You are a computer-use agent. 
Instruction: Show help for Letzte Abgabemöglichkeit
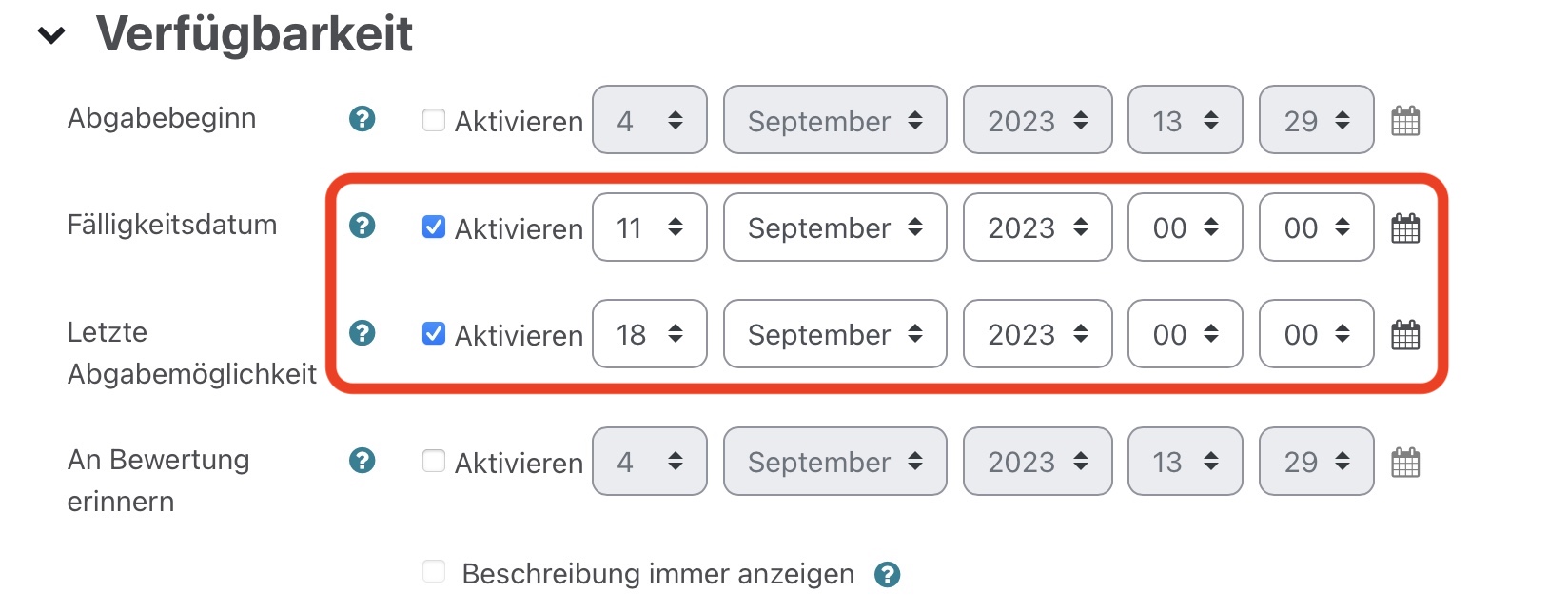click(x=362, y=334)
